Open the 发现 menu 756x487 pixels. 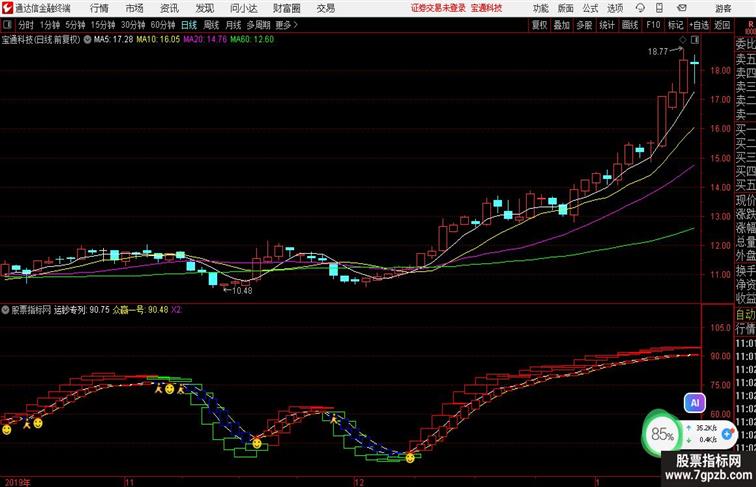[204, 8]
